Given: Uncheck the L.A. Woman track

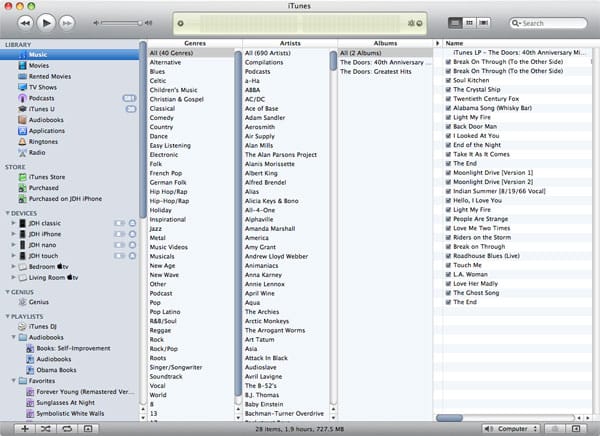Looking at the screenshot, I should [448, 274].
